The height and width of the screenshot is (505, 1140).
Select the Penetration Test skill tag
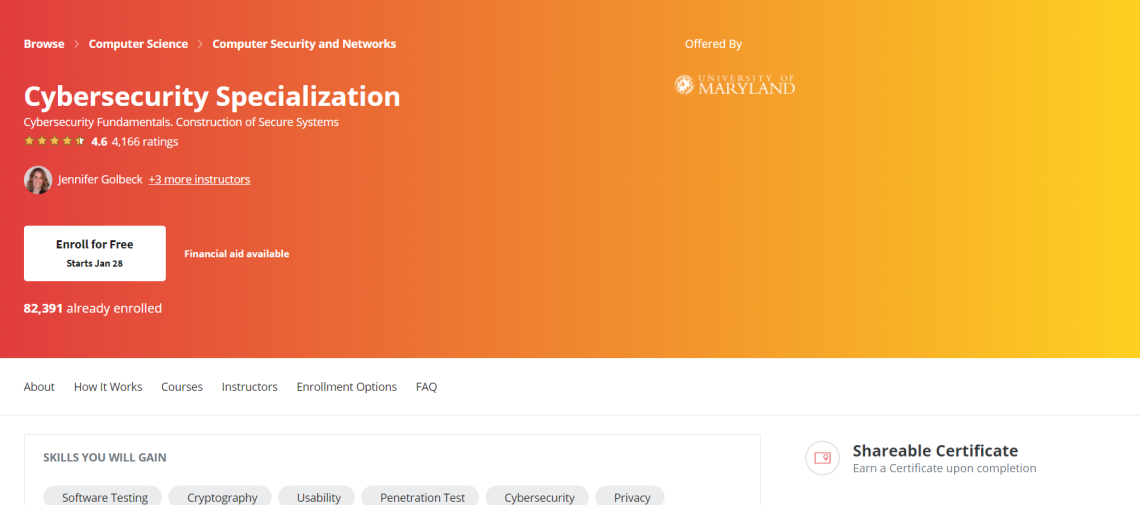point(422,497)
